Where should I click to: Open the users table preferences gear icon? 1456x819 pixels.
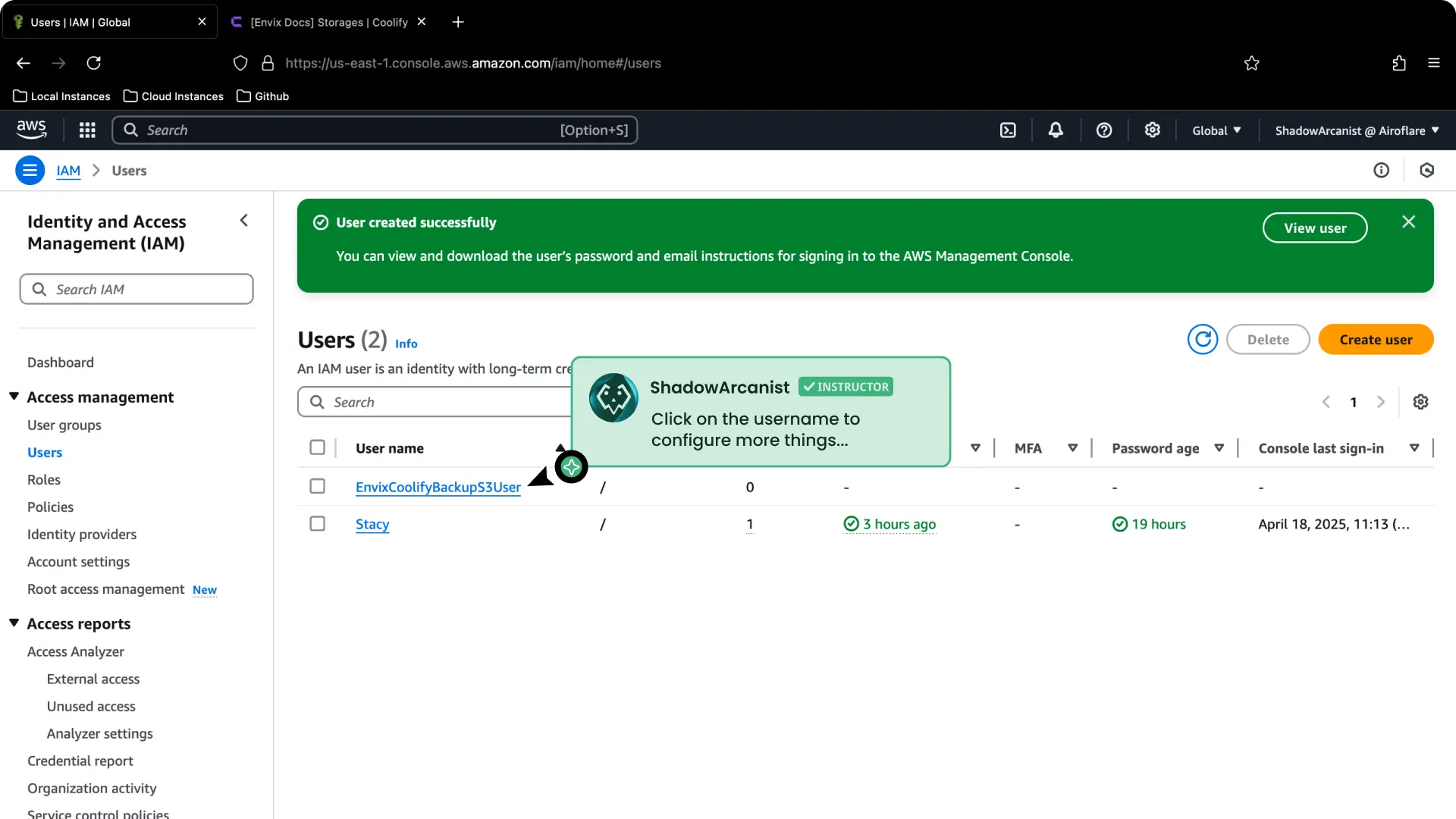1421,401
